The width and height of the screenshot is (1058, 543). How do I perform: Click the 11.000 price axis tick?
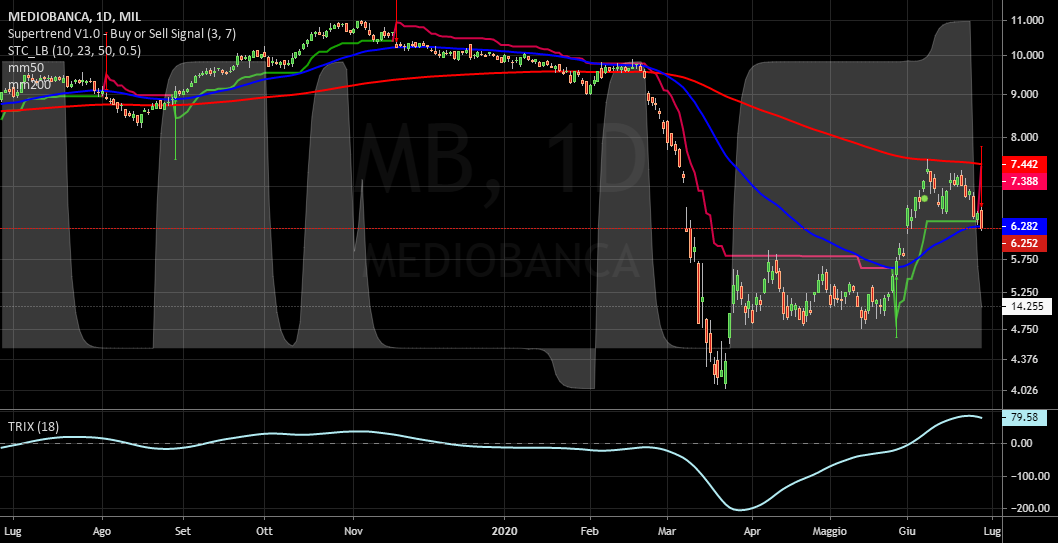pyautogui.click(x=1027, y=21)
